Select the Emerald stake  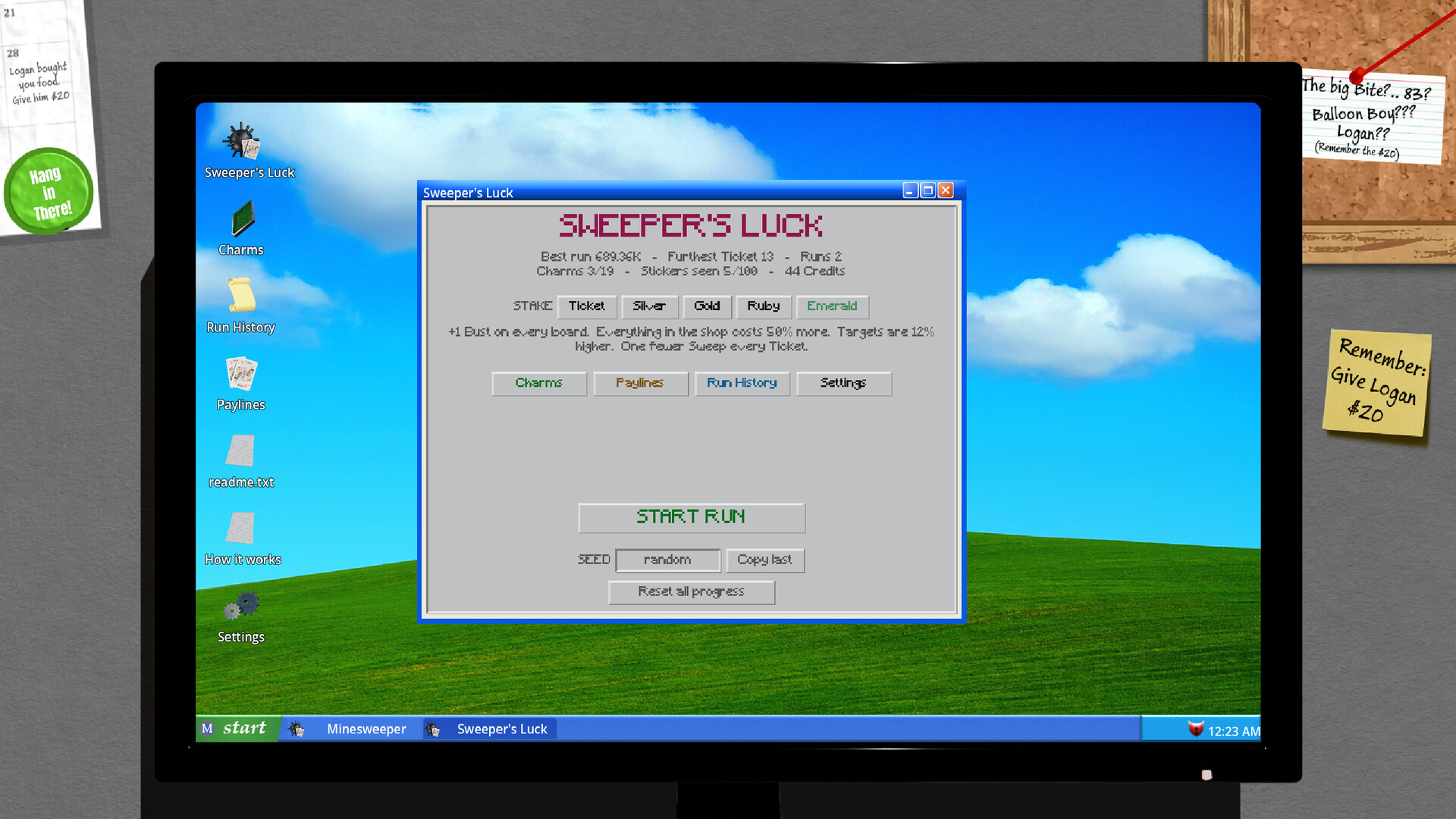832,306
